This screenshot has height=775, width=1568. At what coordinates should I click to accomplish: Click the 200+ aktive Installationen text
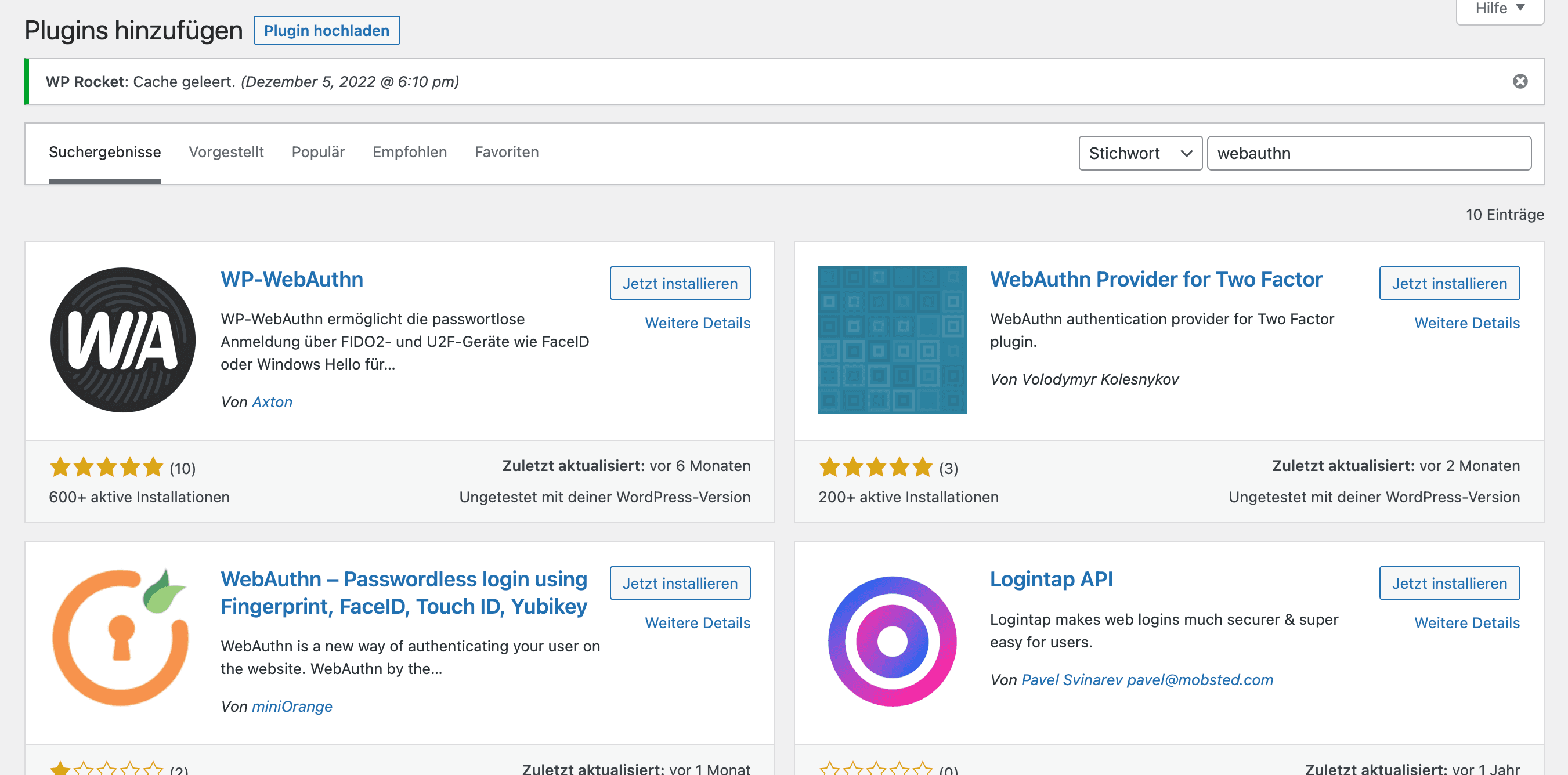tap(908, 497)
